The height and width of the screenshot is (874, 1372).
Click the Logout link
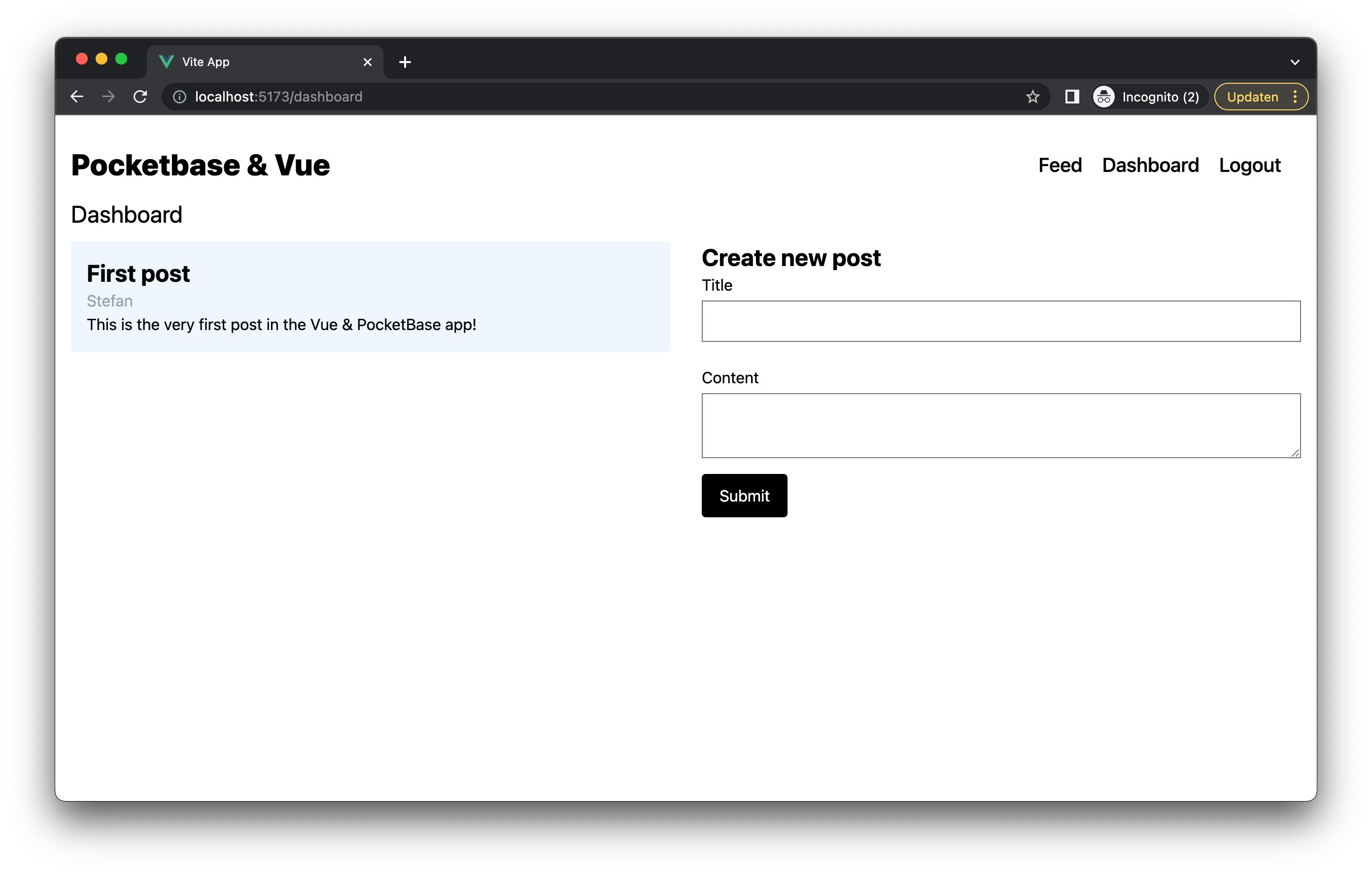click(x=1250, y=165)
